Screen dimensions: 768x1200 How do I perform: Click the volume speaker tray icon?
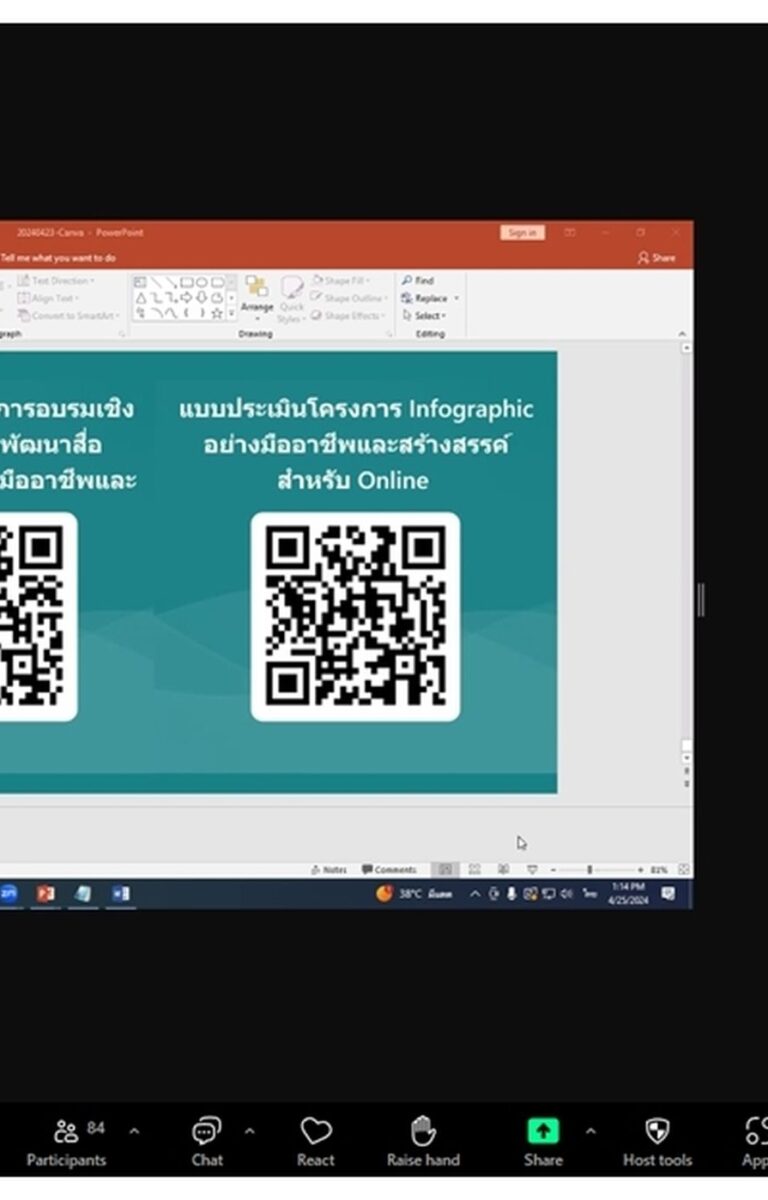(566, 894)
